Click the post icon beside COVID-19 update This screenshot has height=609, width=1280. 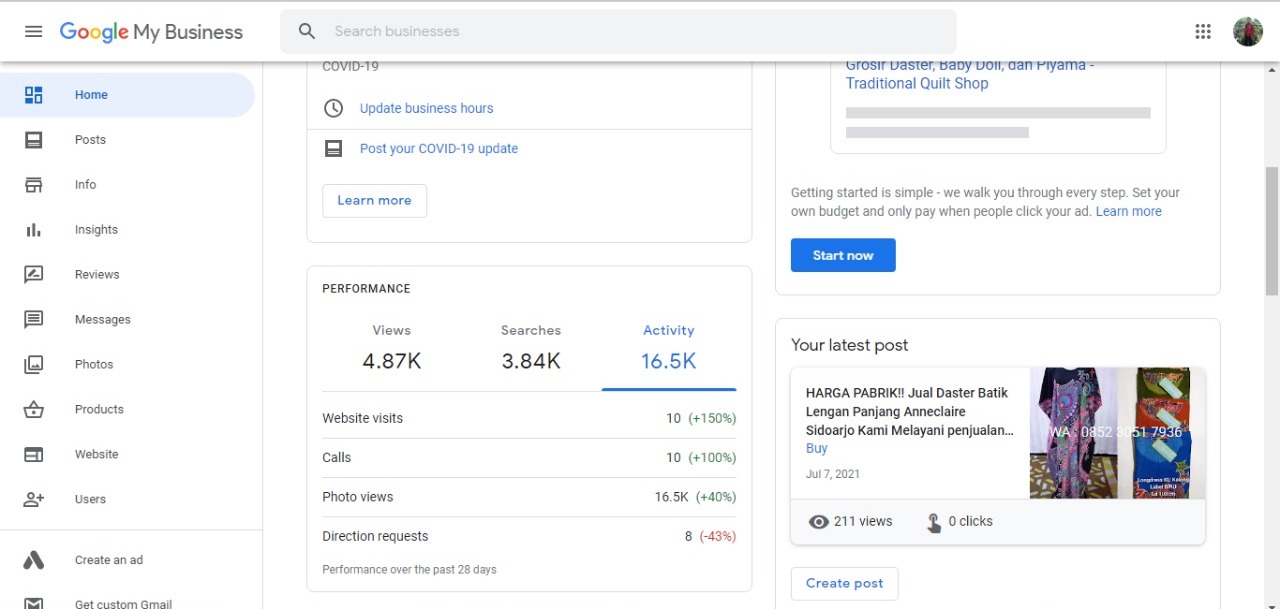click(334, 148)
